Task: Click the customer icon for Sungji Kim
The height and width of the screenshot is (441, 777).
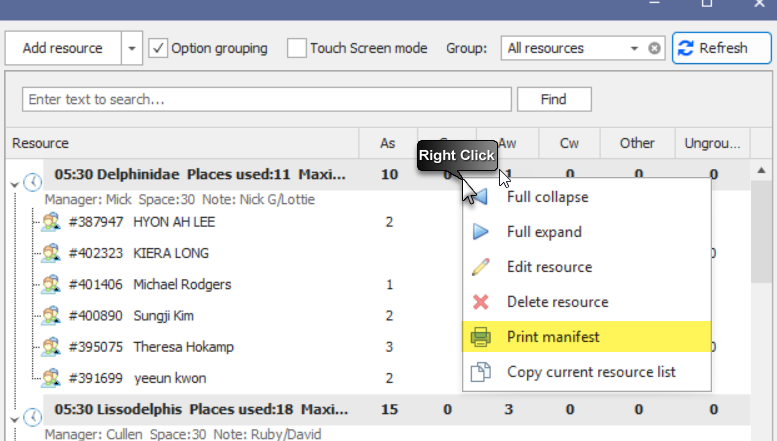Action: pyautogui.click(x=51, y=316)
